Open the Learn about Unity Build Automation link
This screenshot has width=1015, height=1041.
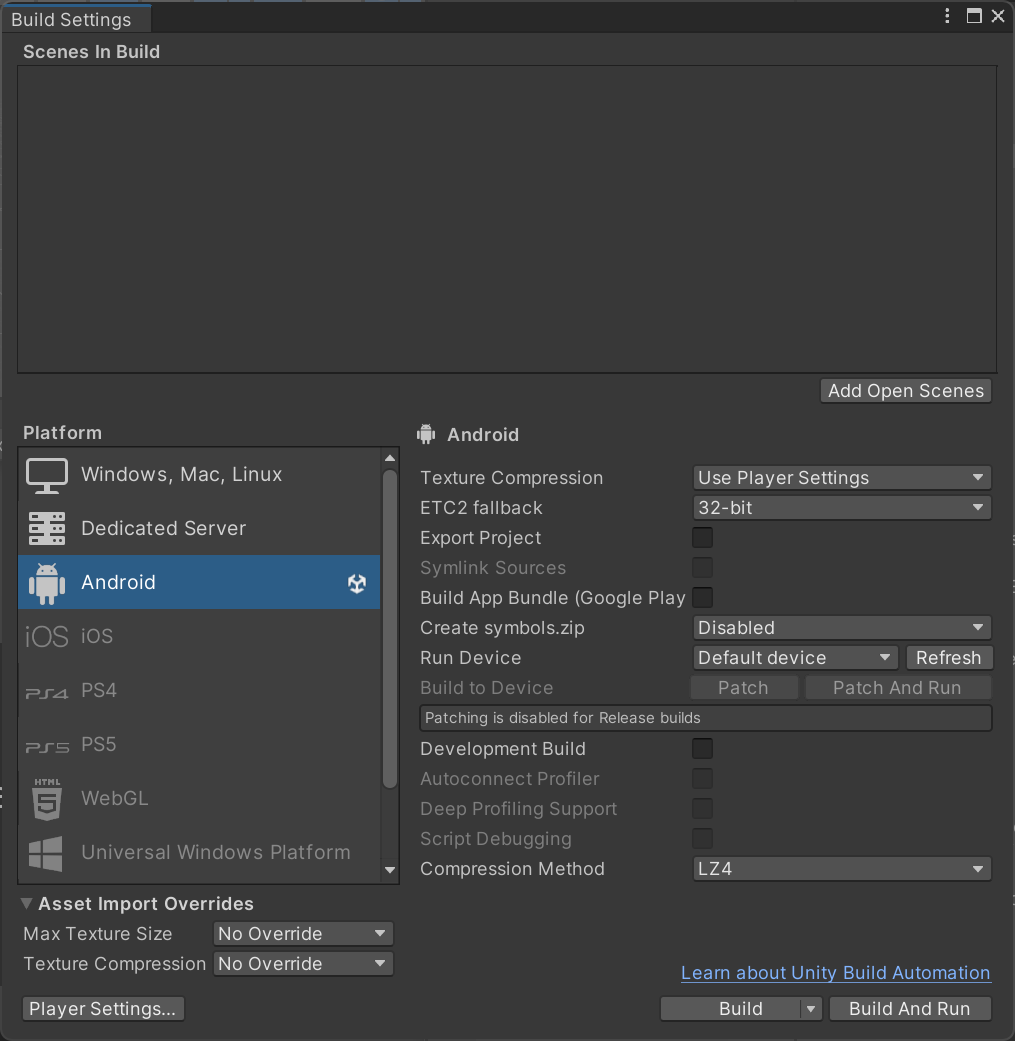coord(835,973)
